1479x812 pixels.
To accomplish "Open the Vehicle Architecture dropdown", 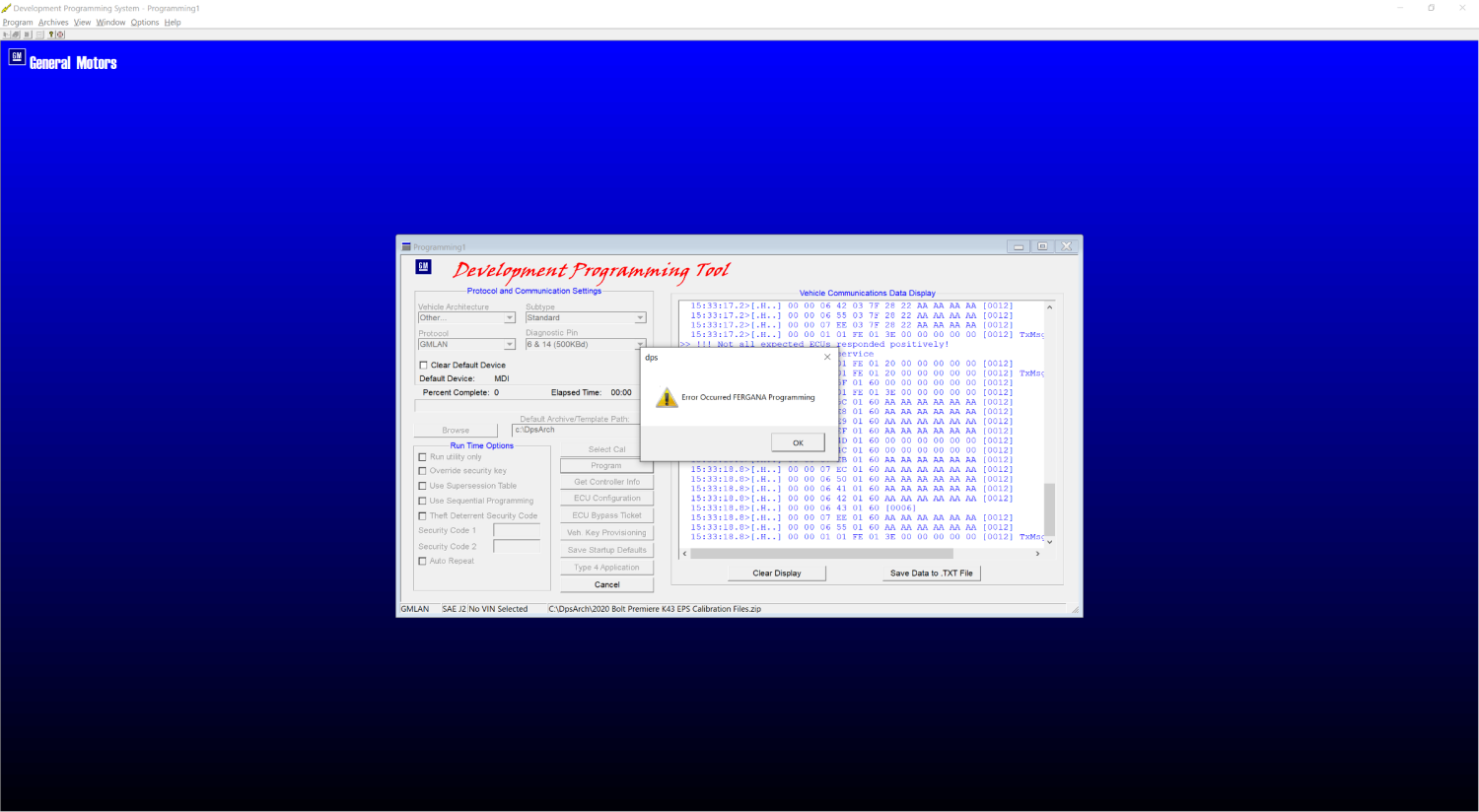I will (510, 318).
